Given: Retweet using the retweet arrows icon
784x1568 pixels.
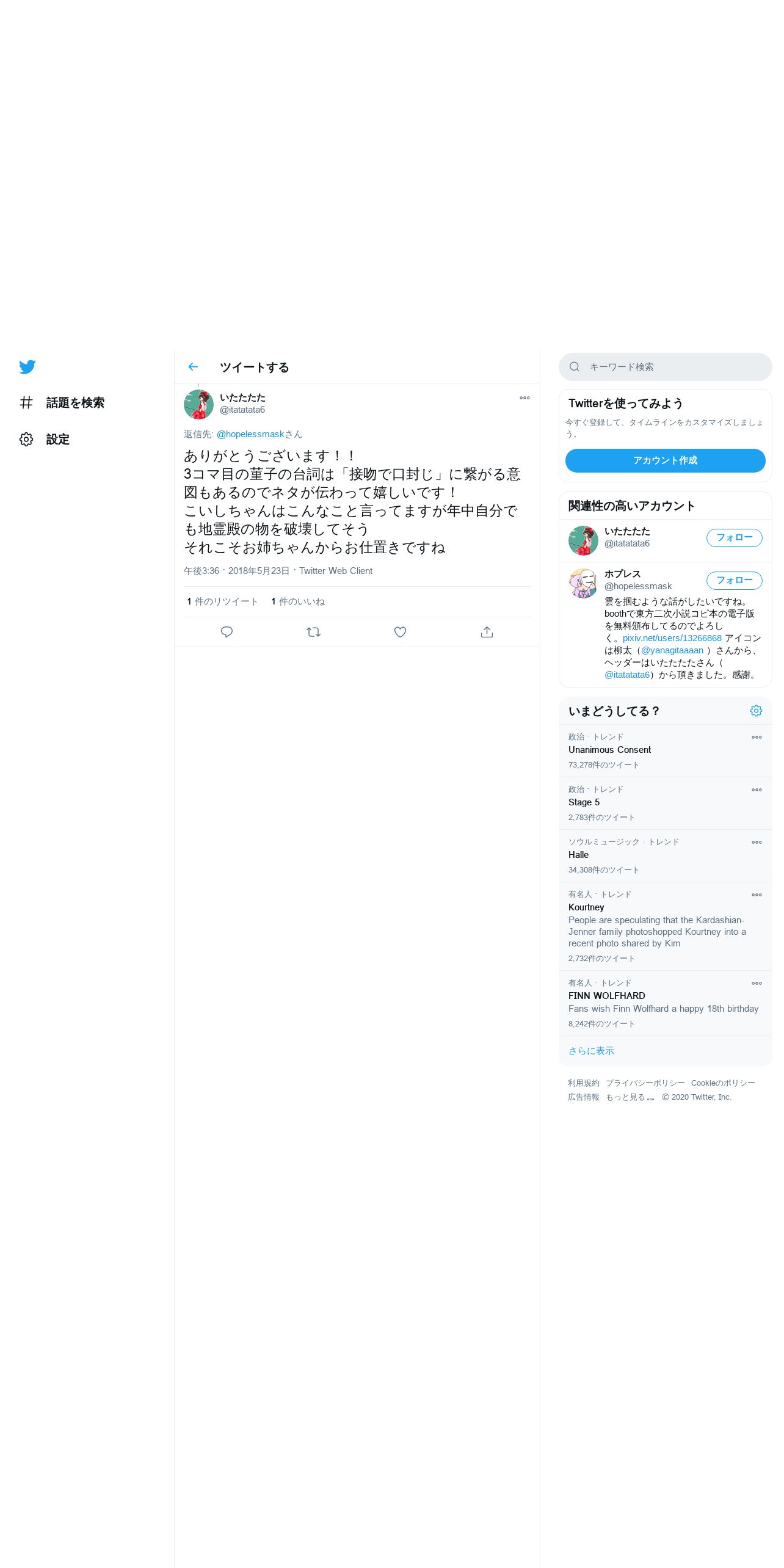Looking at the screenshot, I should click(x=313, y=632).
